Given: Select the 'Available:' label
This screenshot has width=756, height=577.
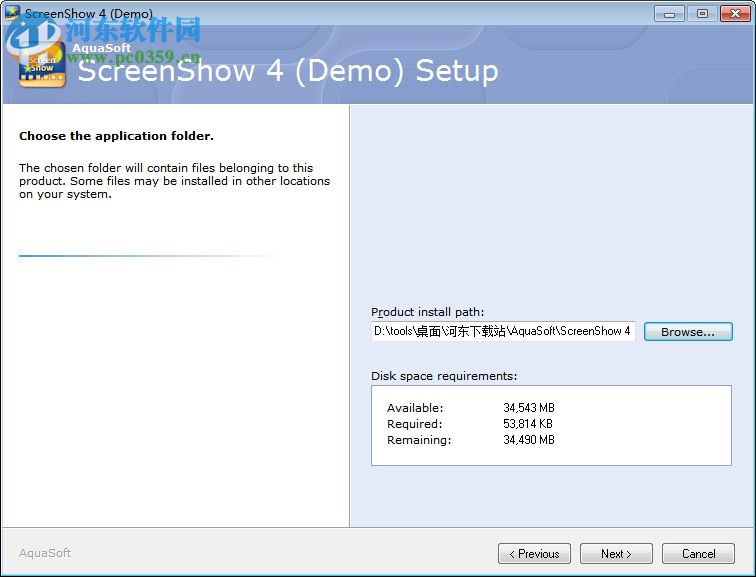Looking at the screenshot, I should (x=415, y=408).
